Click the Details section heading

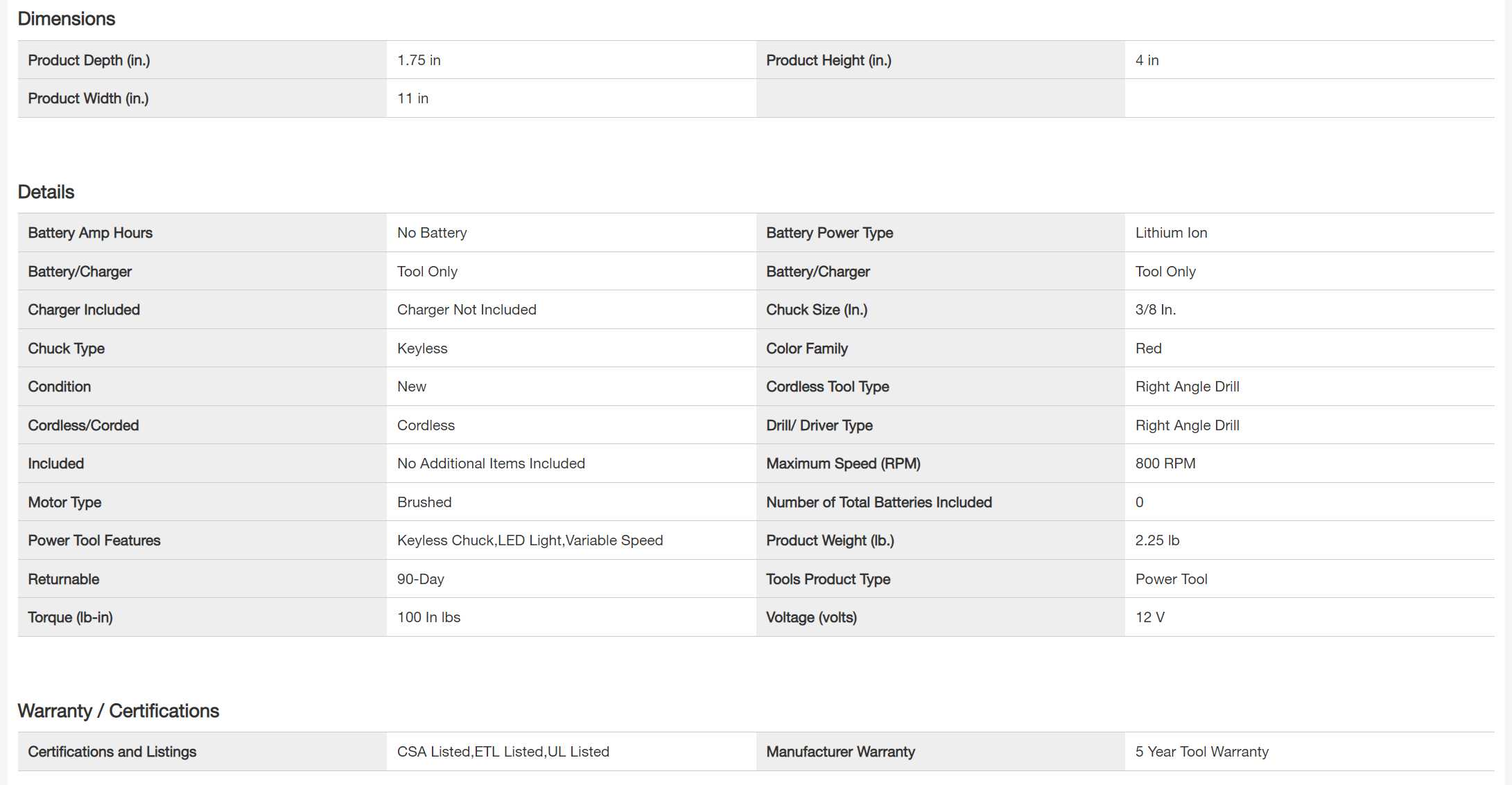point(46,192)
